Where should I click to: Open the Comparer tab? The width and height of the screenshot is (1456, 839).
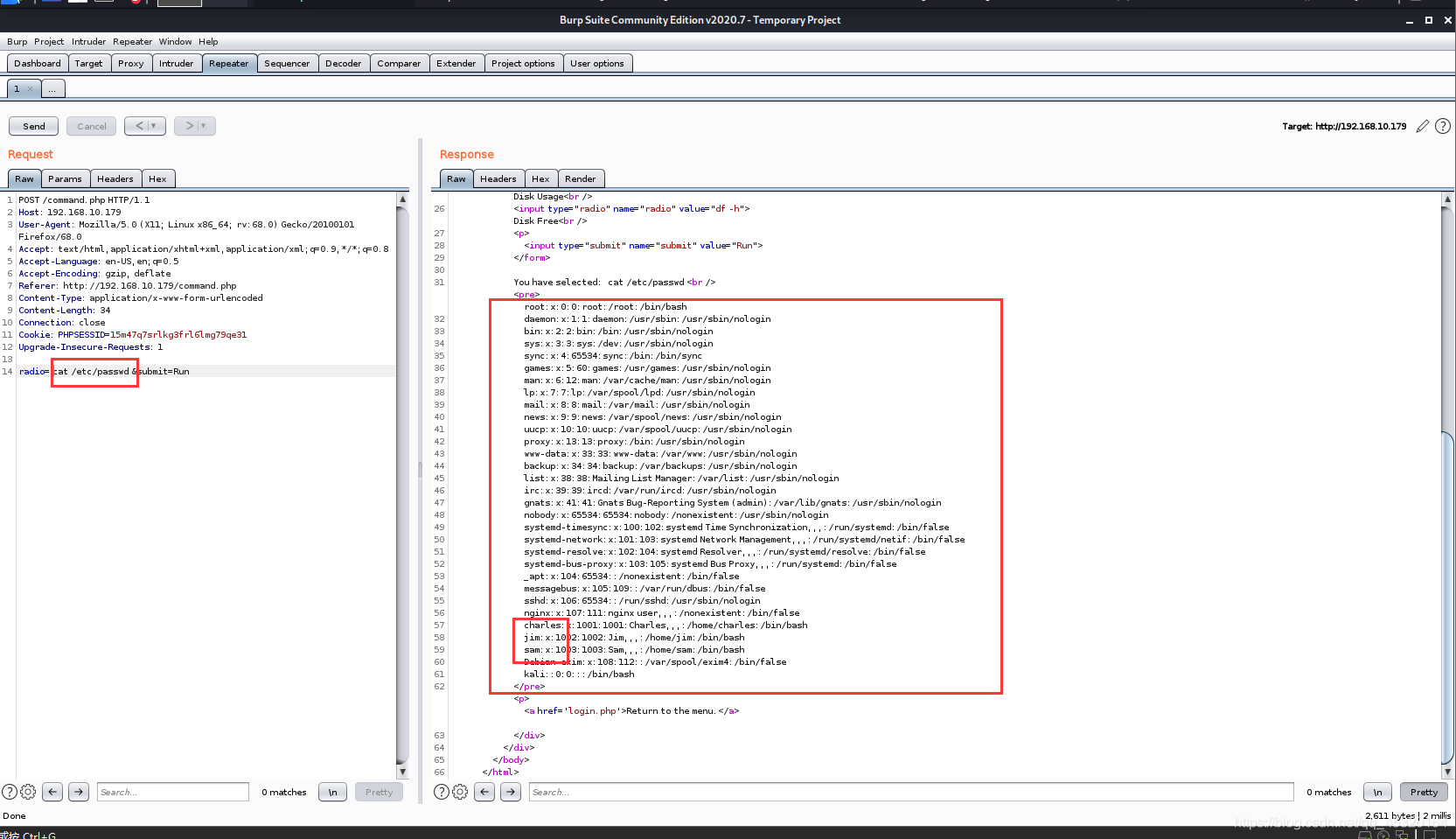tap(399, 63)
